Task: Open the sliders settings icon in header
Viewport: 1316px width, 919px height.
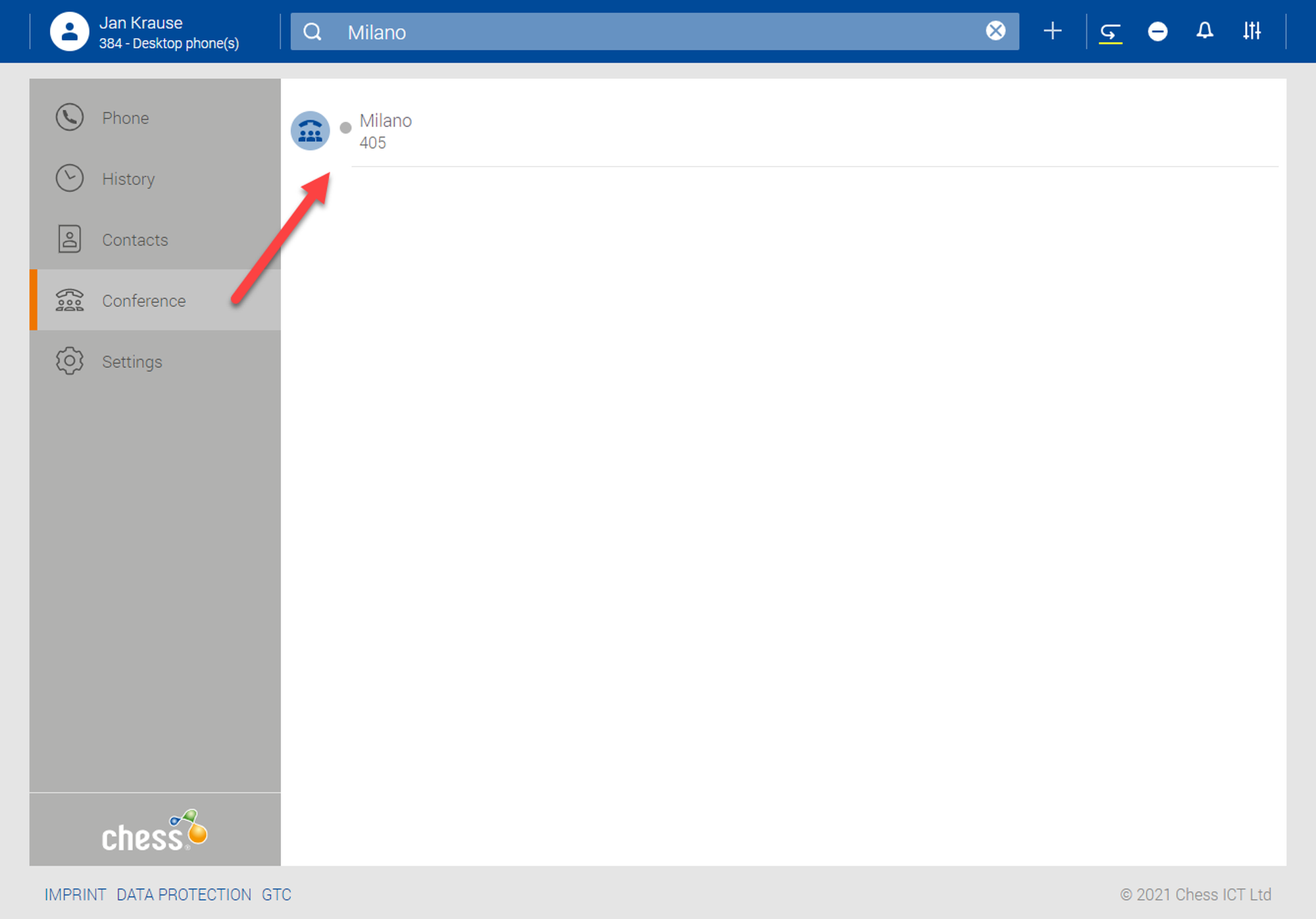Action: point(1252,31)
